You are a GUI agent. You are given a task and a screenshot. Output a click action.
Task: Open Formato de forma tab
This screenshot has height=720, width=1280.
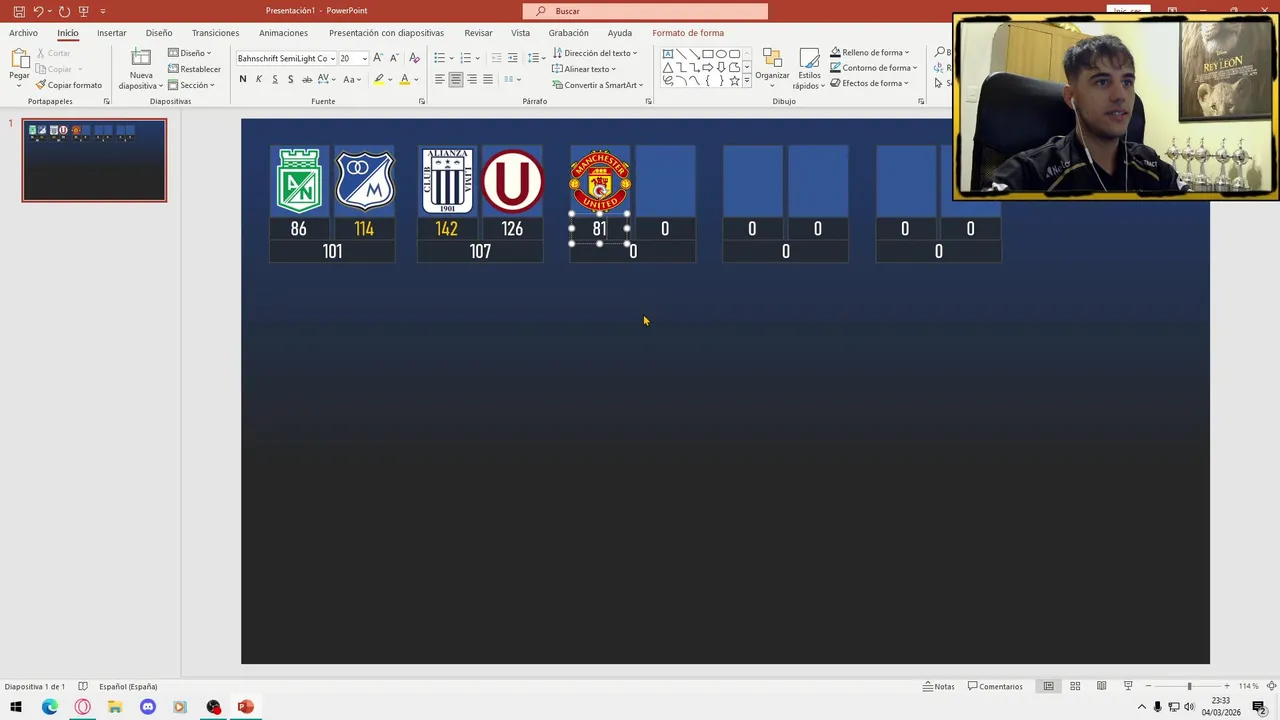[x=688, y=33]
